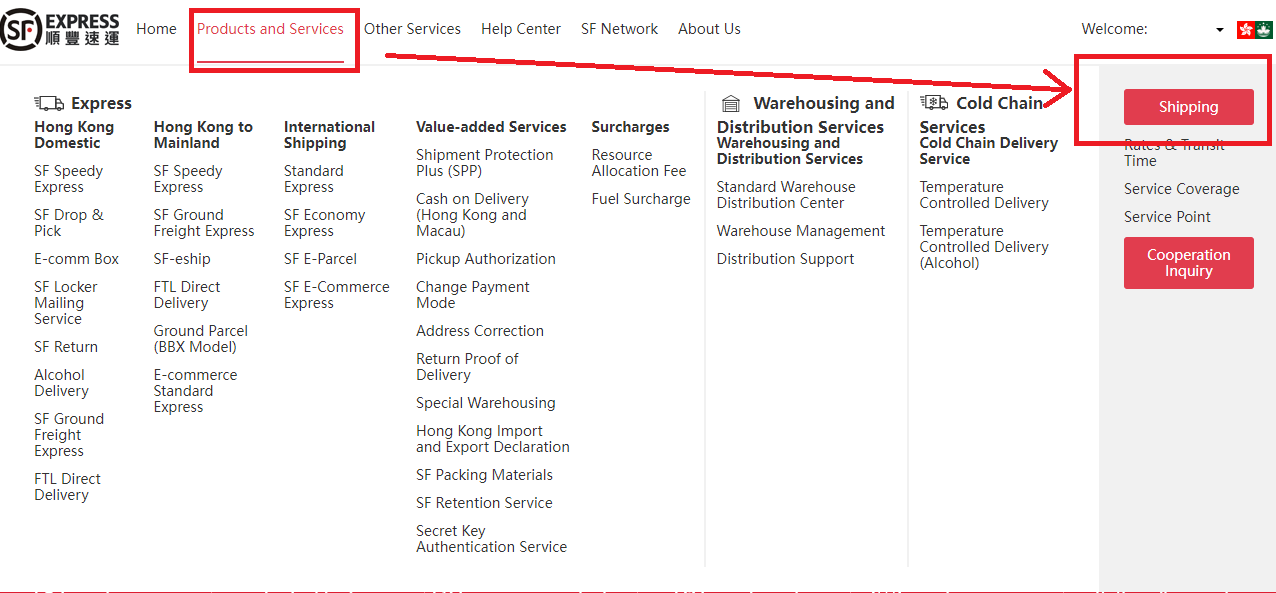Open the SF Network menu
This screenshot has height=593, width=1276.
pos(619,29)
